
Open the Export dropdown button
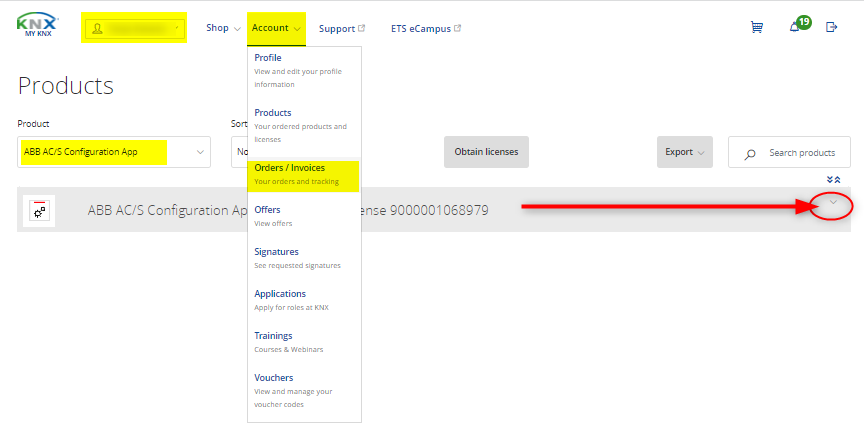684,152
